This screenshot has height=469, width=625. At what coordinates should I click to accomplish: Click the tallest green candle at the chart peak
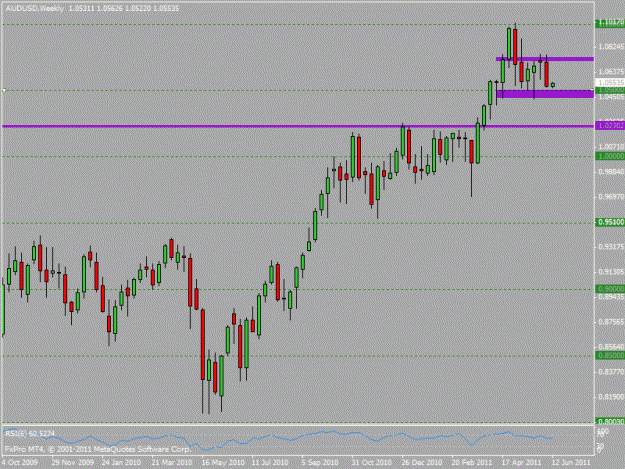[509, 44]
